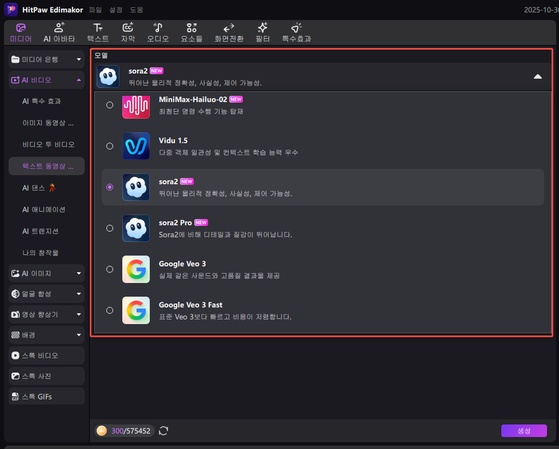Open AI 특수 효과 under AI 비디오
The width and height of the screenshot is (559, 449).
pyautogui.click(x=41, y=101)
